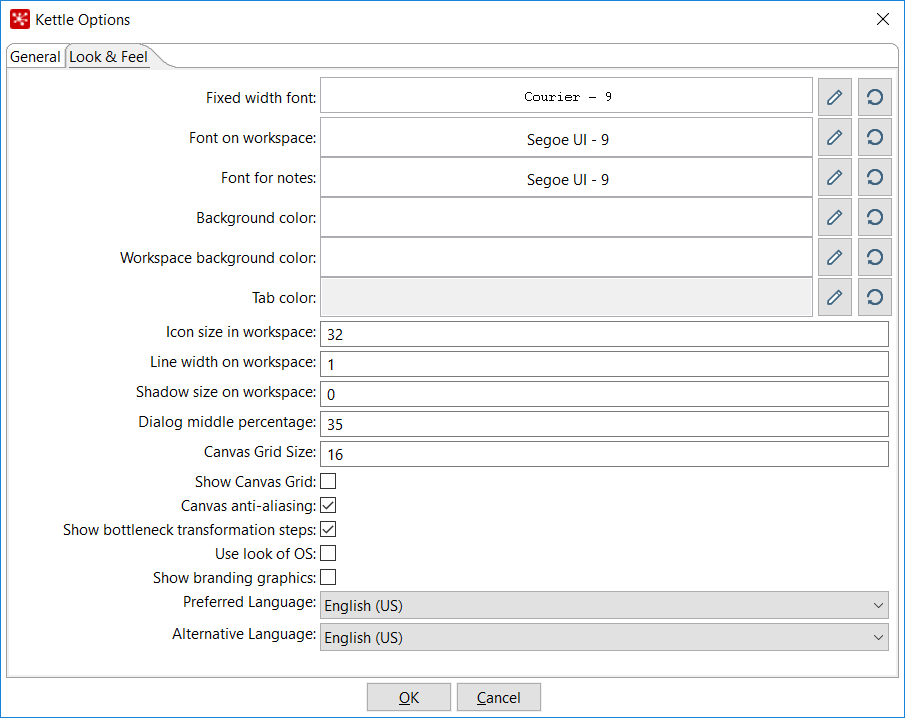
Task: Switch to the General tab
Action: [35, 57]
